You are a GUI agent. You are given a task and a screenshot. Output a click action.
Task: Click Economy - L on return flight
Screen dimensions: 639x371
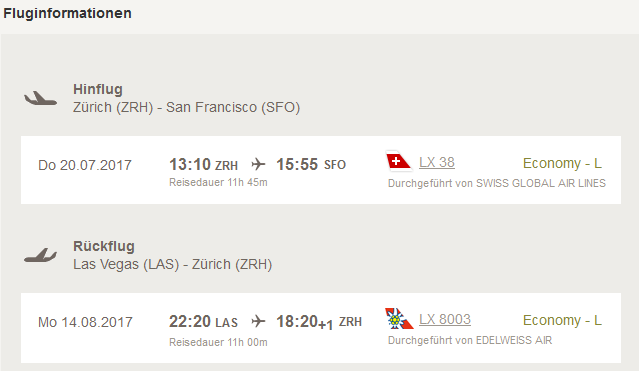click(x=562, y=320)
